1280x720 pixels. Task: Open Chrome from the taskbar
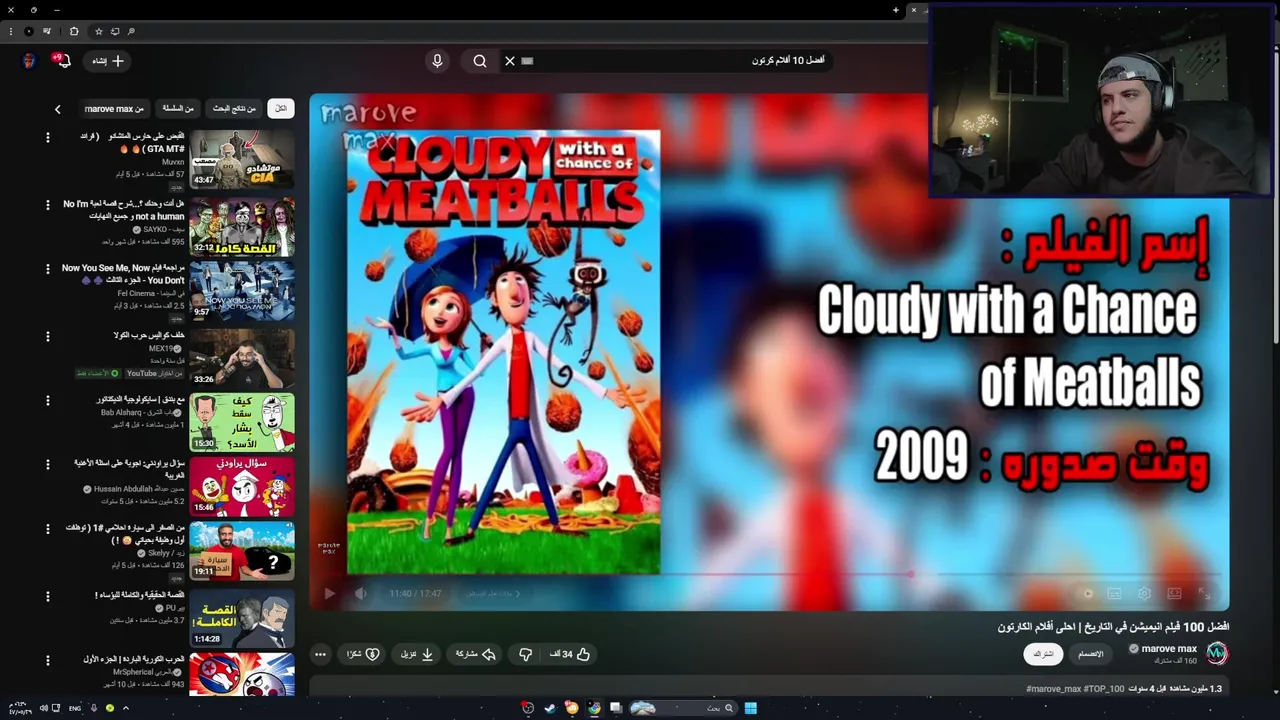click(594, 708)
